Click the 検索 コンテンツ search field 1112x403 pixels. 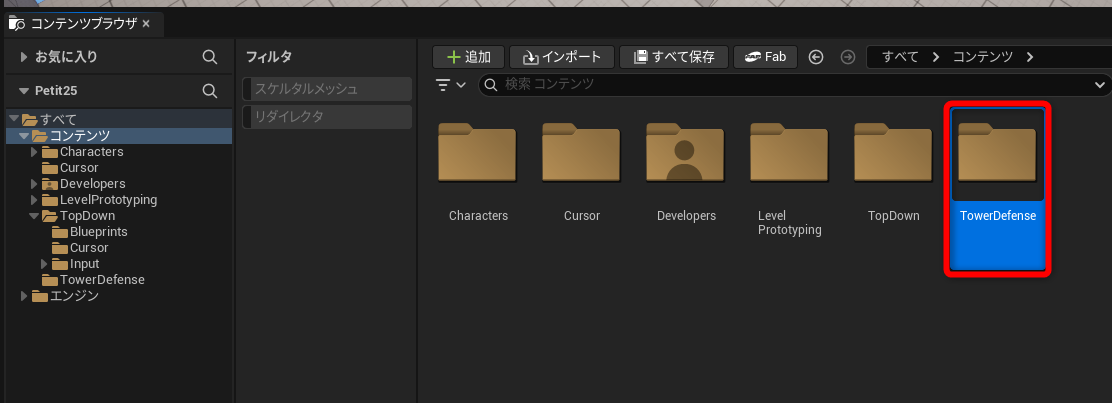pos(780,85)
